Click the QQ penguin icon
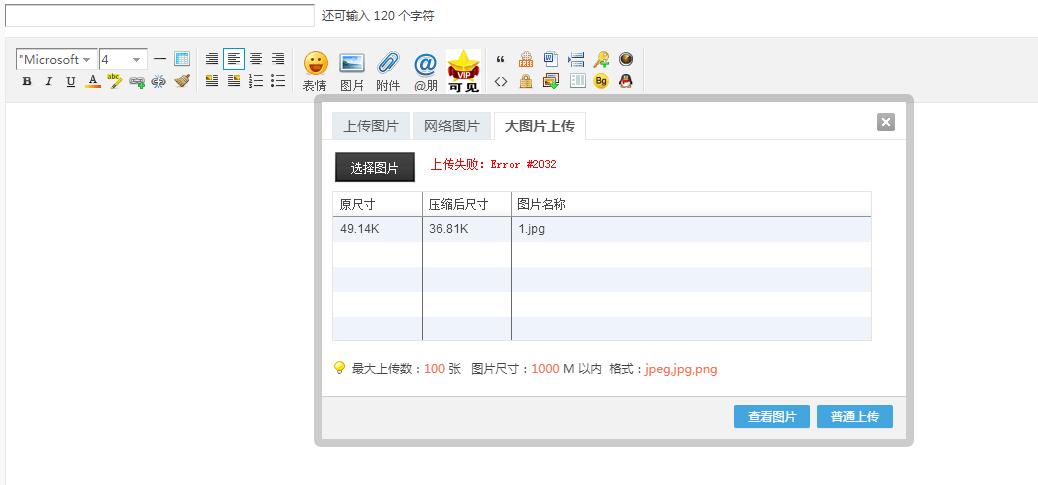The image size is (1038, 485). pyautogui.click(x=626, y=81)
